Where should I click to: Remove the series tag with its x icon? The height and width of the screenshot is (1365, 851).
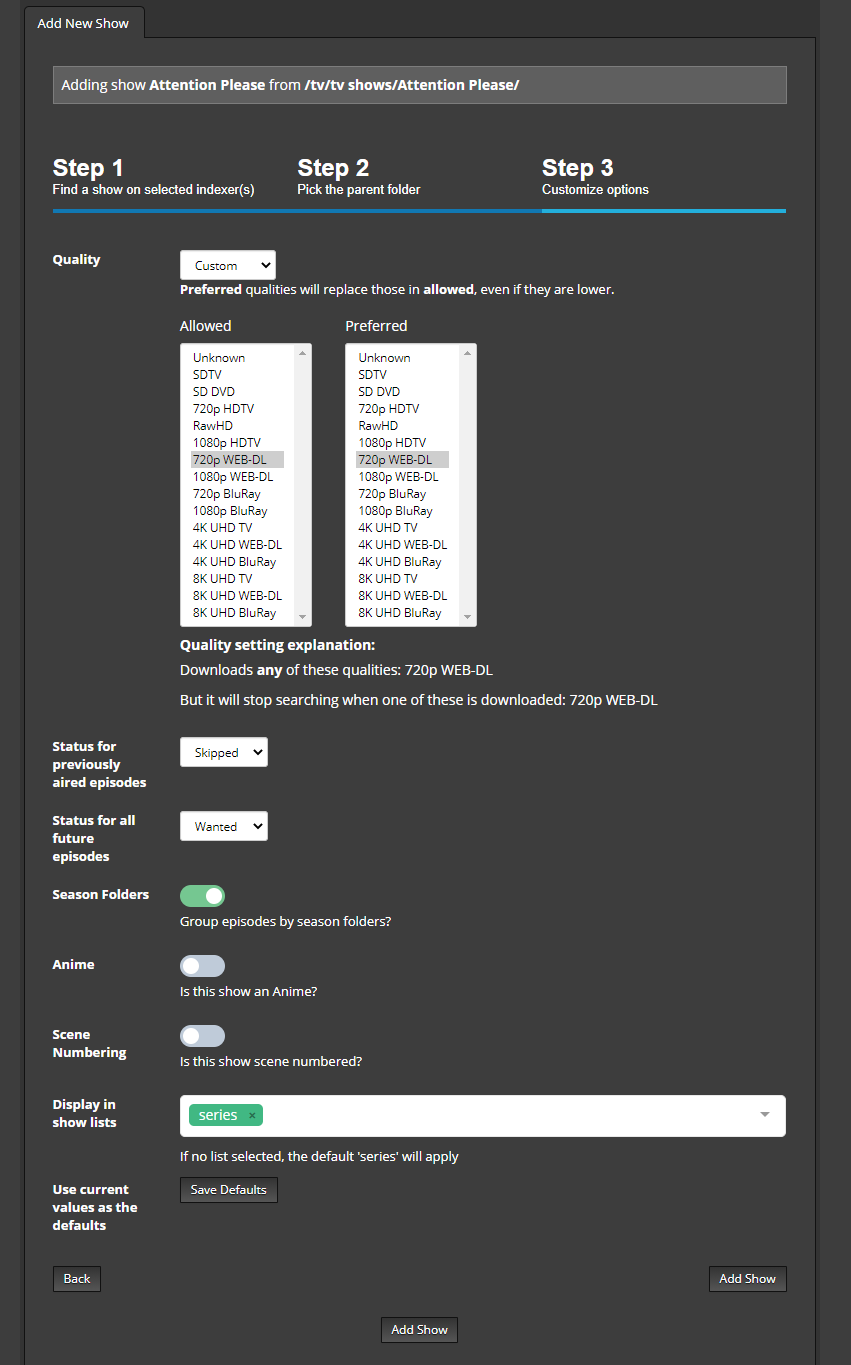(x=251, y=1115)
